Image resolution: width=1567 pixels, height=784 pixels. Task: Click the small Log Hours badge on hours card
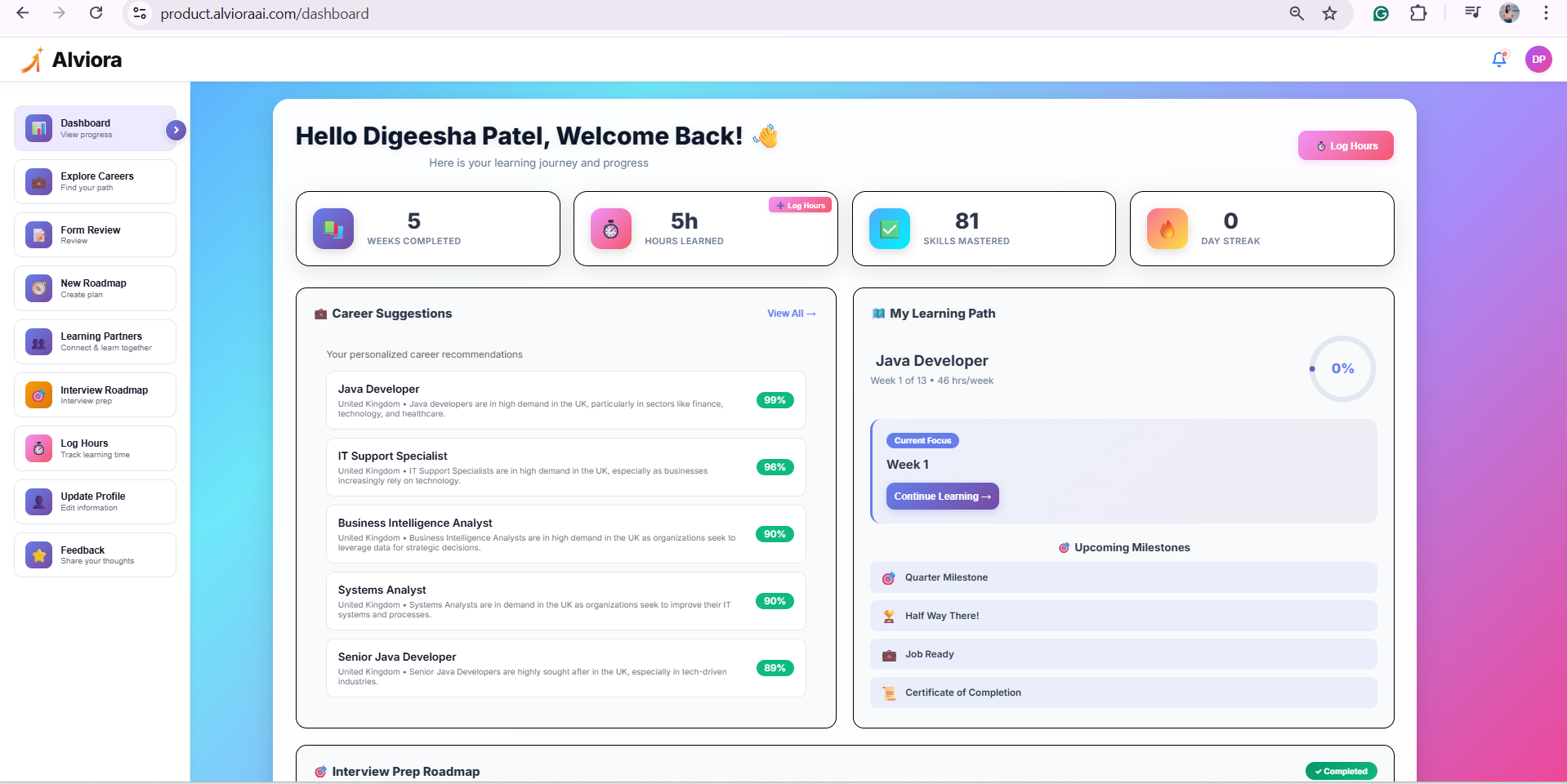click(800, 206)
